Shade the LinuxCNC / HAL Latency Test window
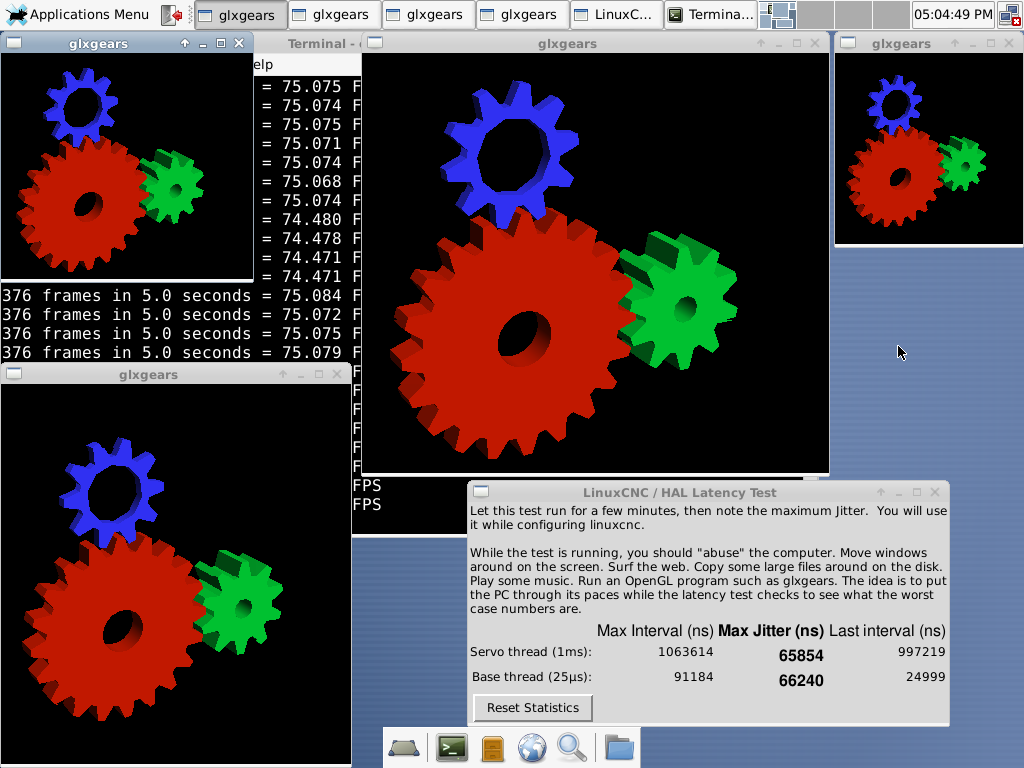Image resolution: width=1024 pixels, height=768 pixels. tap(881, 492)
